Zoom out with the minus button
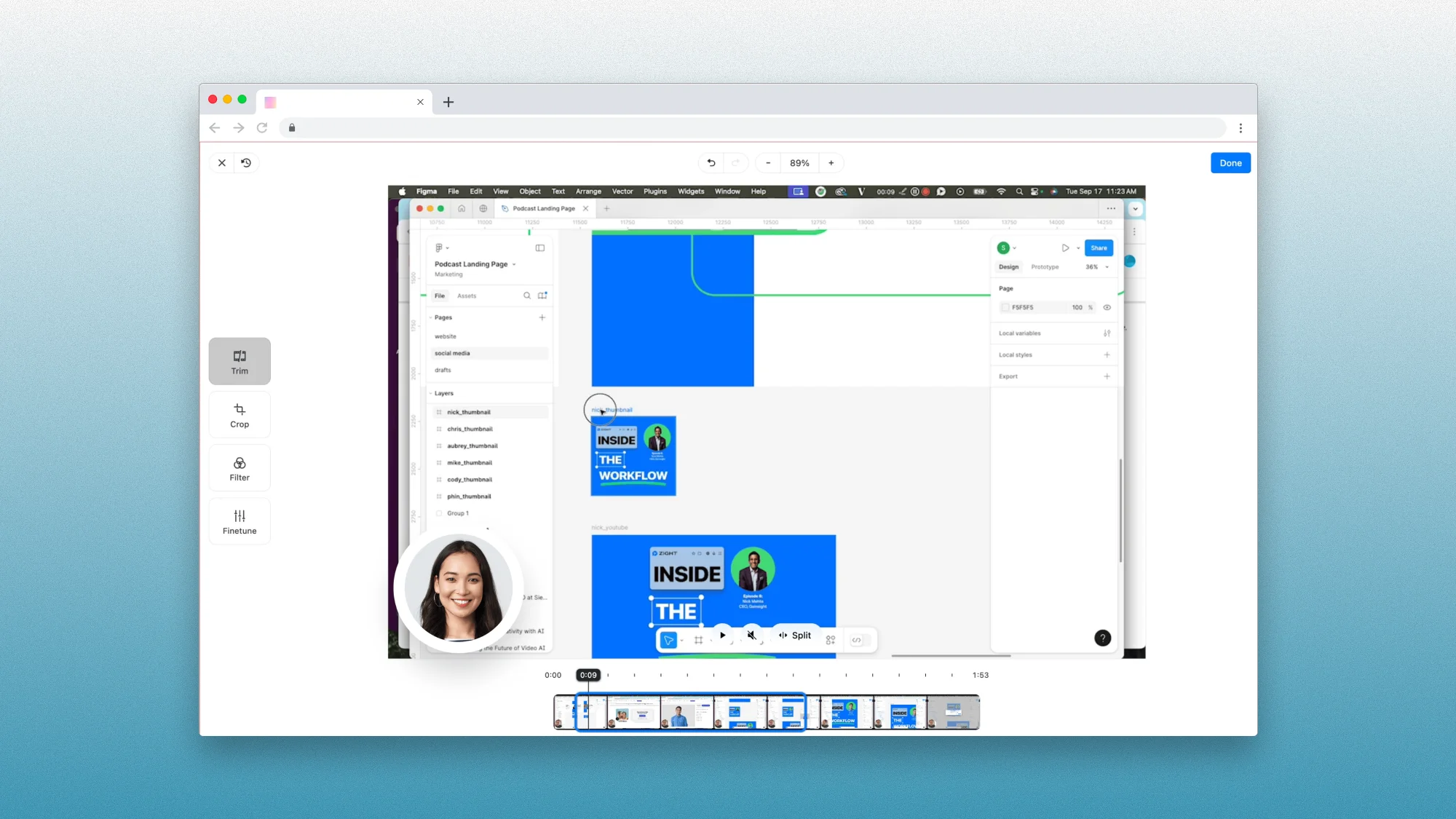1456x819 pixels. 768,163
